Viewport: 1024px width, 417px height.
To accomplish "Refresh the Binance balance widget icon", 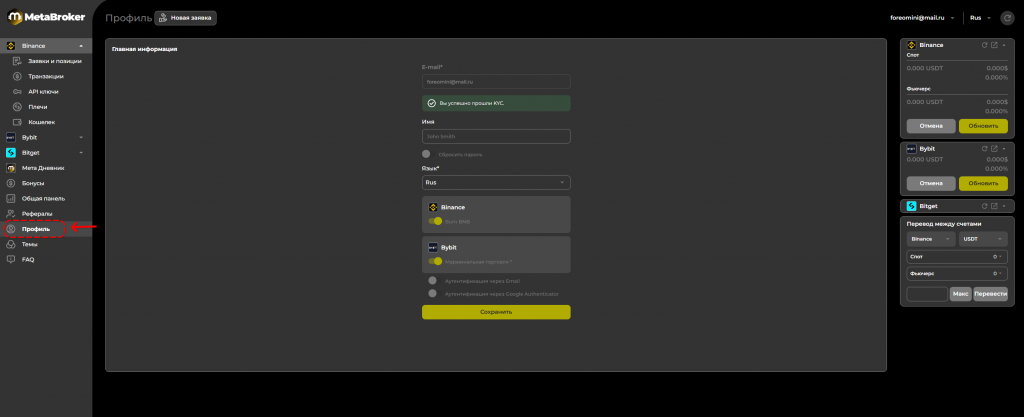I will [985, 45].
